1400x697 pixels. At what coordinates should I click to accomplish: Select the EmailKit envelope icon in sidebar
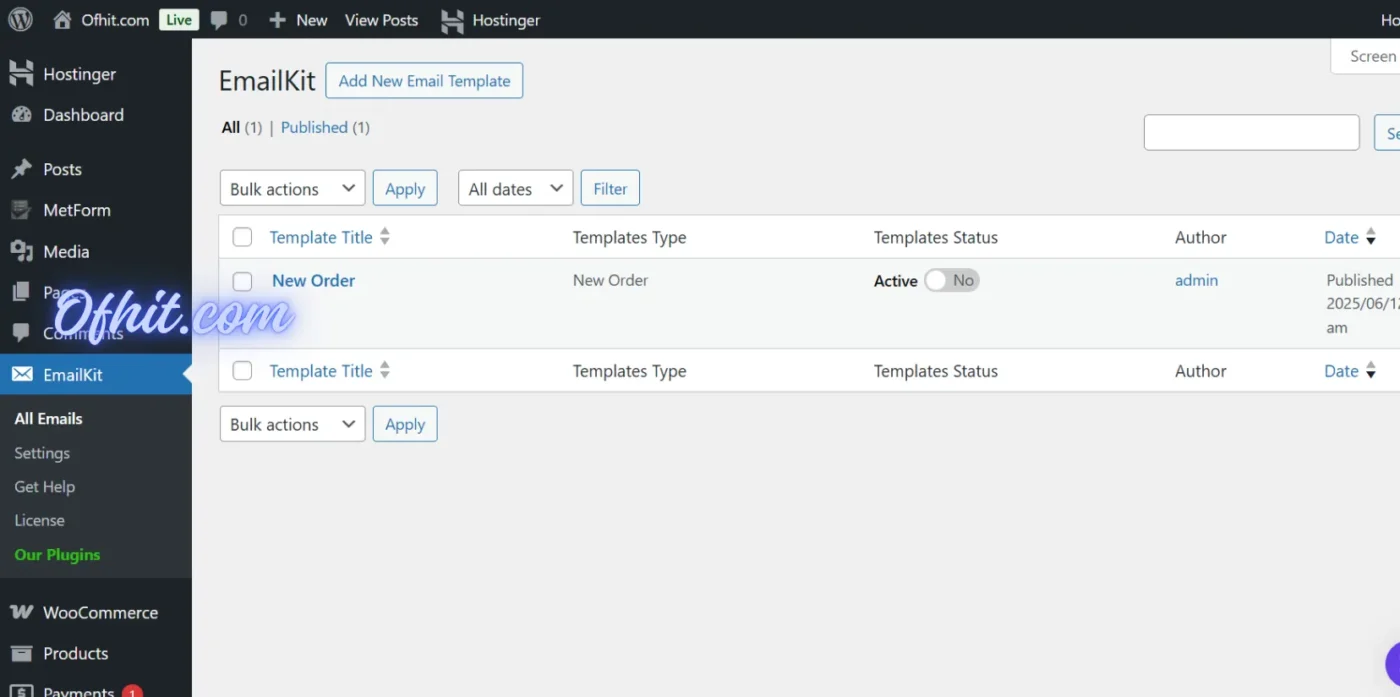(21, 374)
